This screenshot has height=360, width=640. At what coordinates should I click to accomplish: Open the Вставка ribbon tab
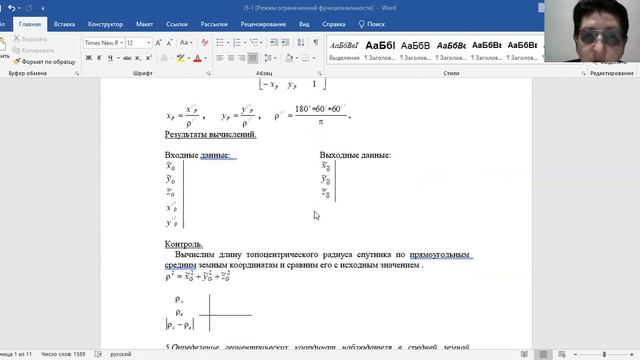tap(64, 24)
